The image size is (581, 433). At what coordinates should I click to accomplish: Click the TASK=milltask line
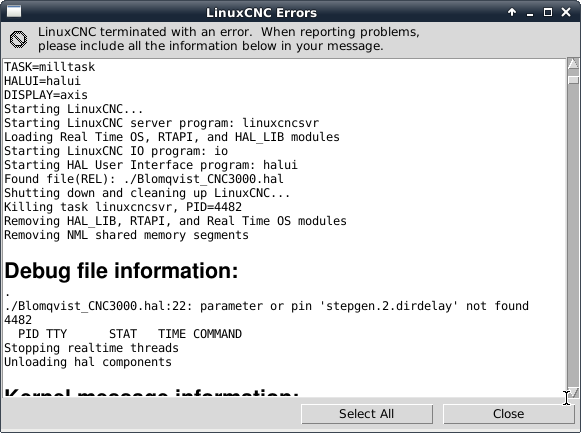[x=50, y=67]
